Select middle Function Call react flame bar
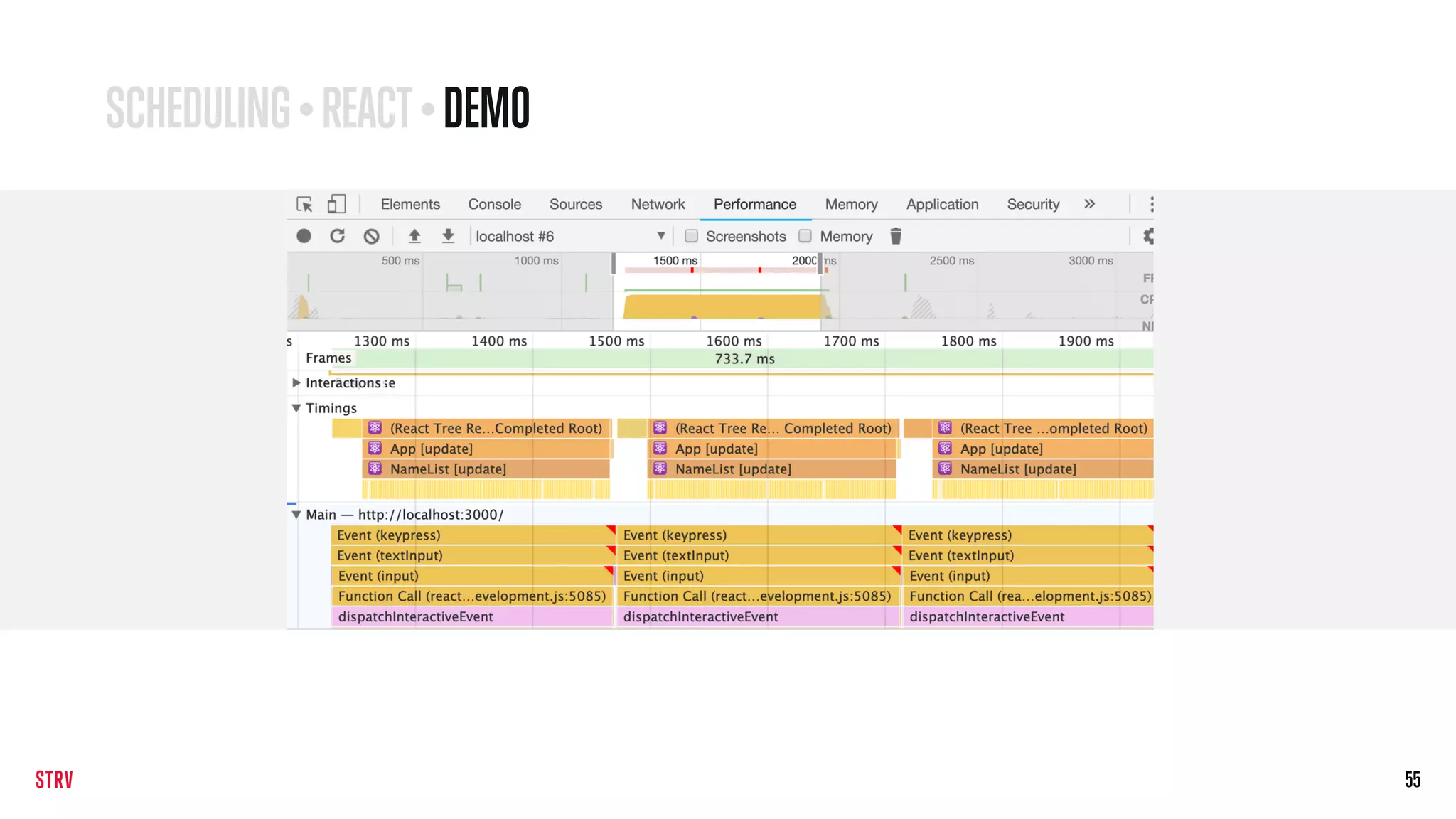The height and width of the screenshot is (819, 1456). tap(759, 596)
